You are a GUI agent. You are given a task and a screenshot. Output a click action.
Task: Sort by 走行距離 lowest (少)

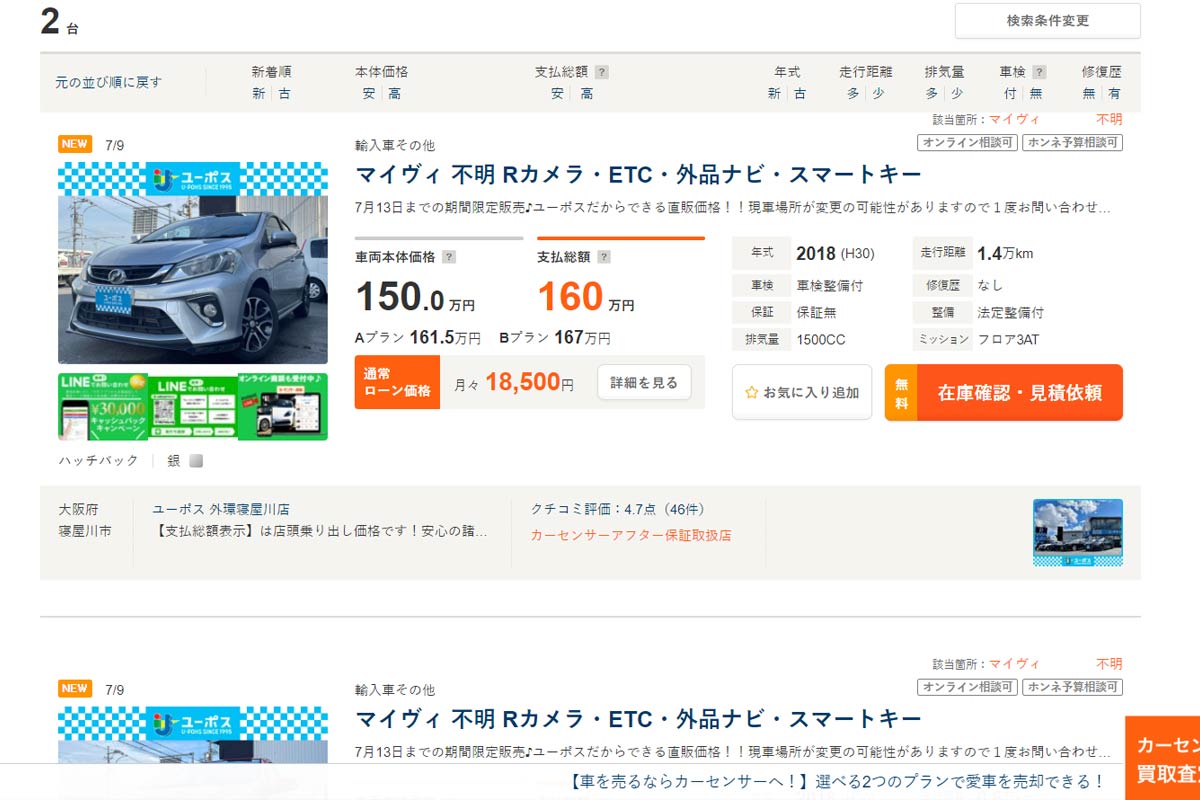(878, 93)
